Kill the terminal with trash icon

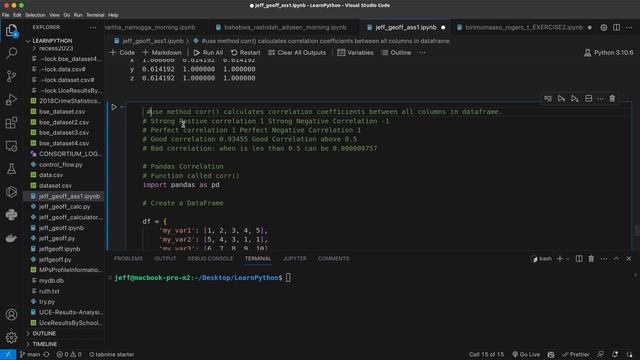(x=591, y=259)
